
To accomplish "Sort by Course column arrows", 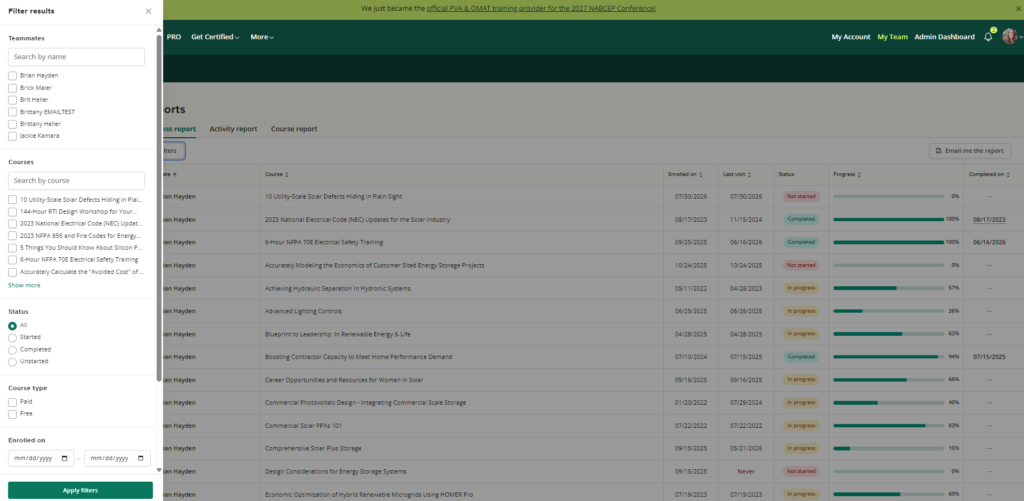I will pos(287,175).
